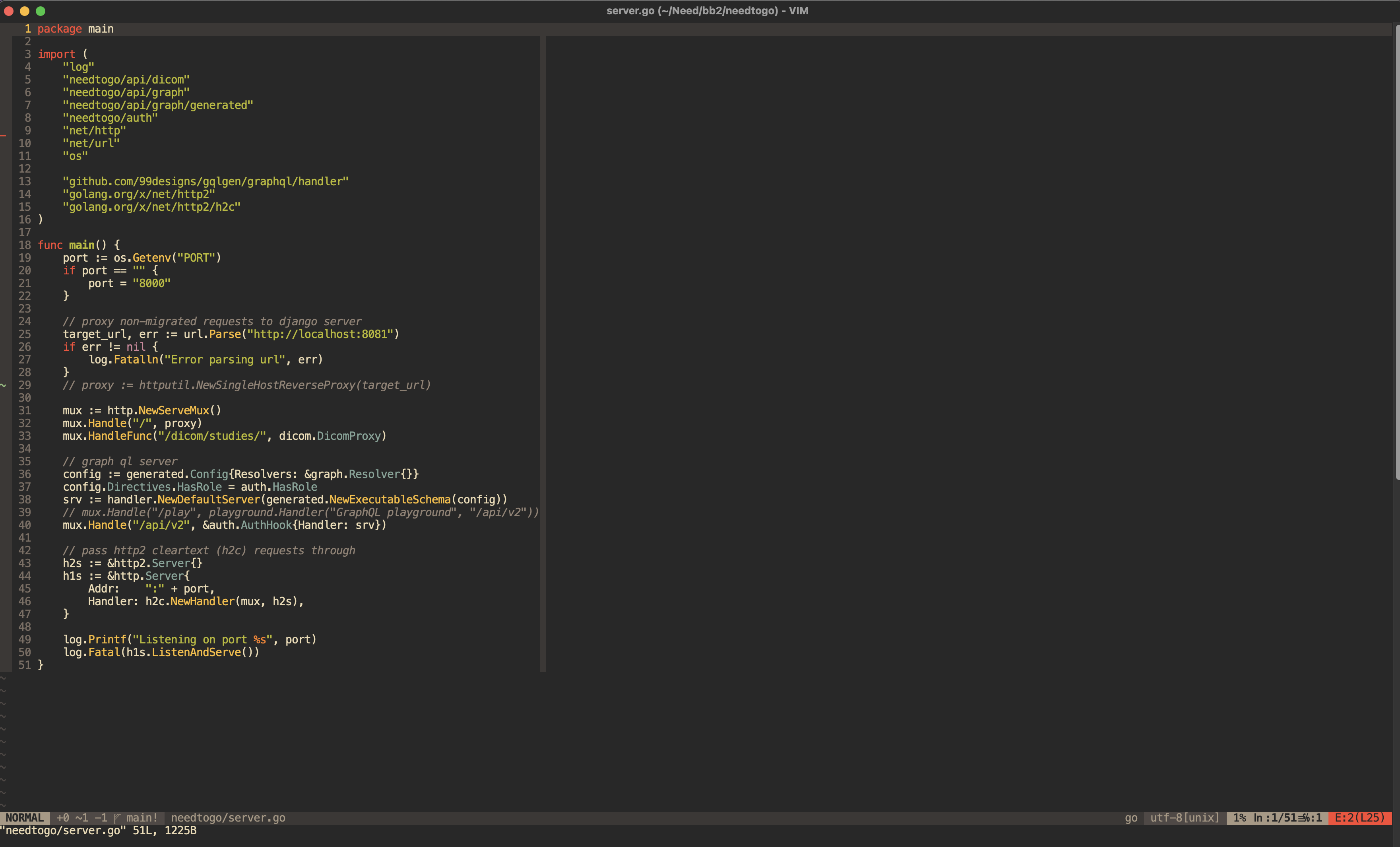Viewport: 1400px width, 847px height.
Task: Click the "golang.org/x/net/http2/h2c" import string
Action: pos(152,207)
